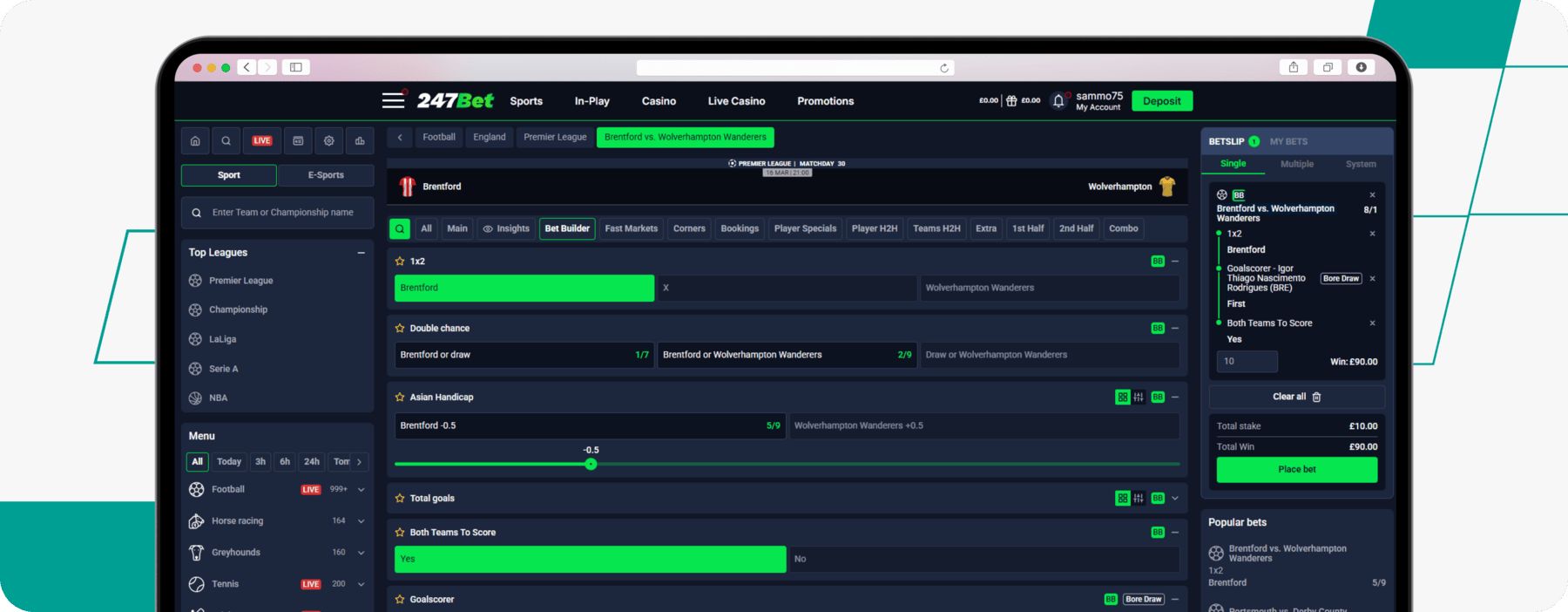This screenshot has width=1568, height=612.
Task: Click the BB badge on 1x2 market
Action: (1158, 262)
